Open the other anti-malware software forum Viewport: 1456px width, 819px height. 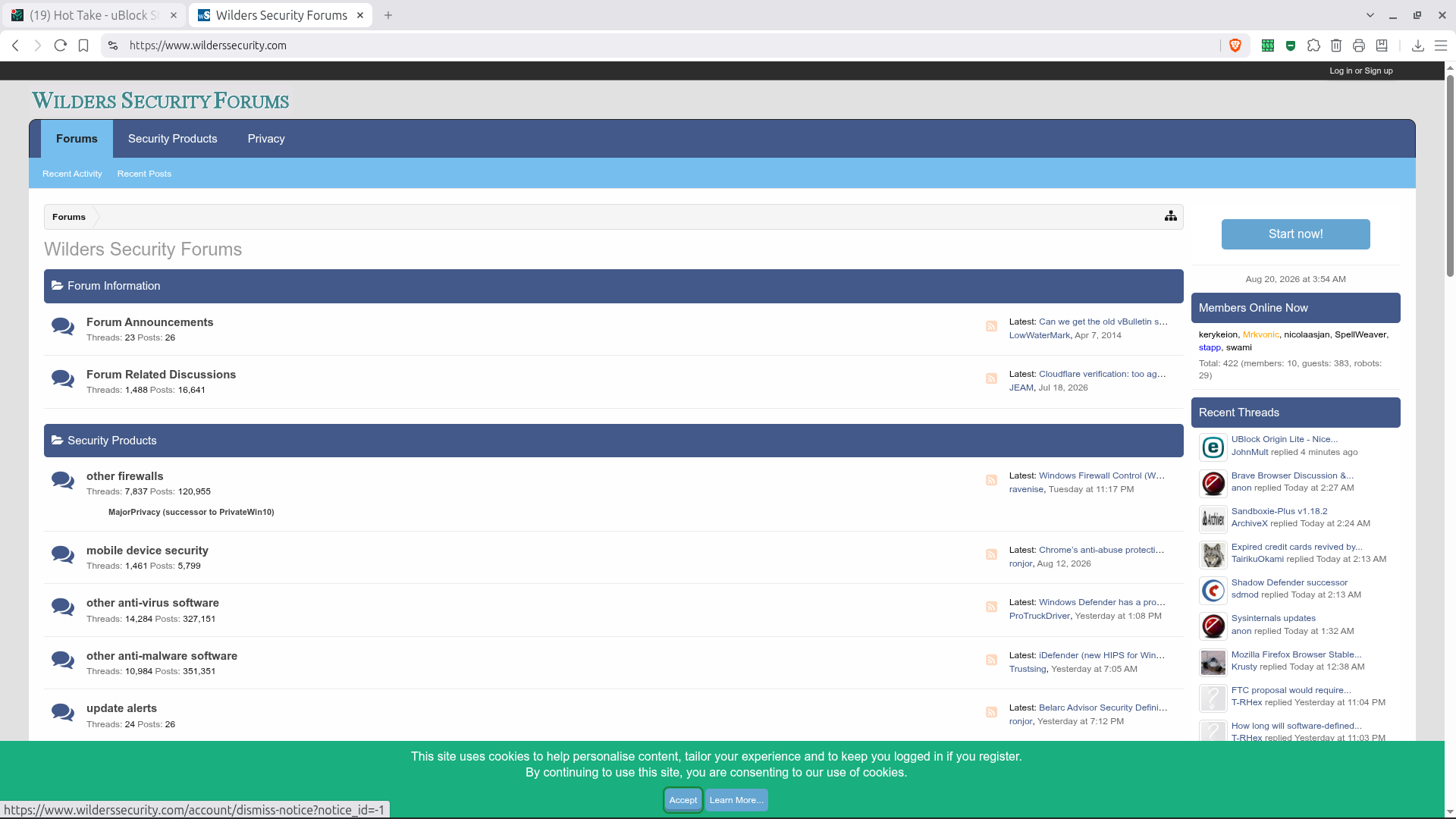[162, 656]
